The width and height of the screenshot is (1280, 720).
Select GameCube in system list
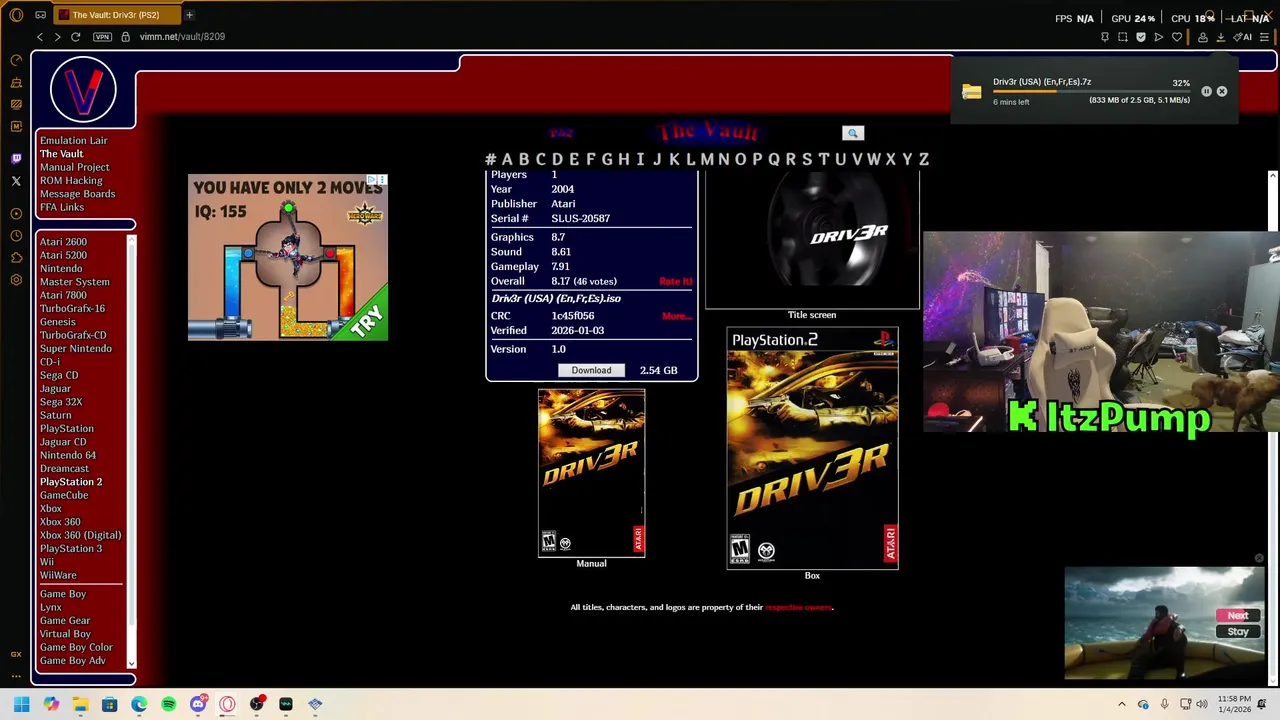coord(64,495)
